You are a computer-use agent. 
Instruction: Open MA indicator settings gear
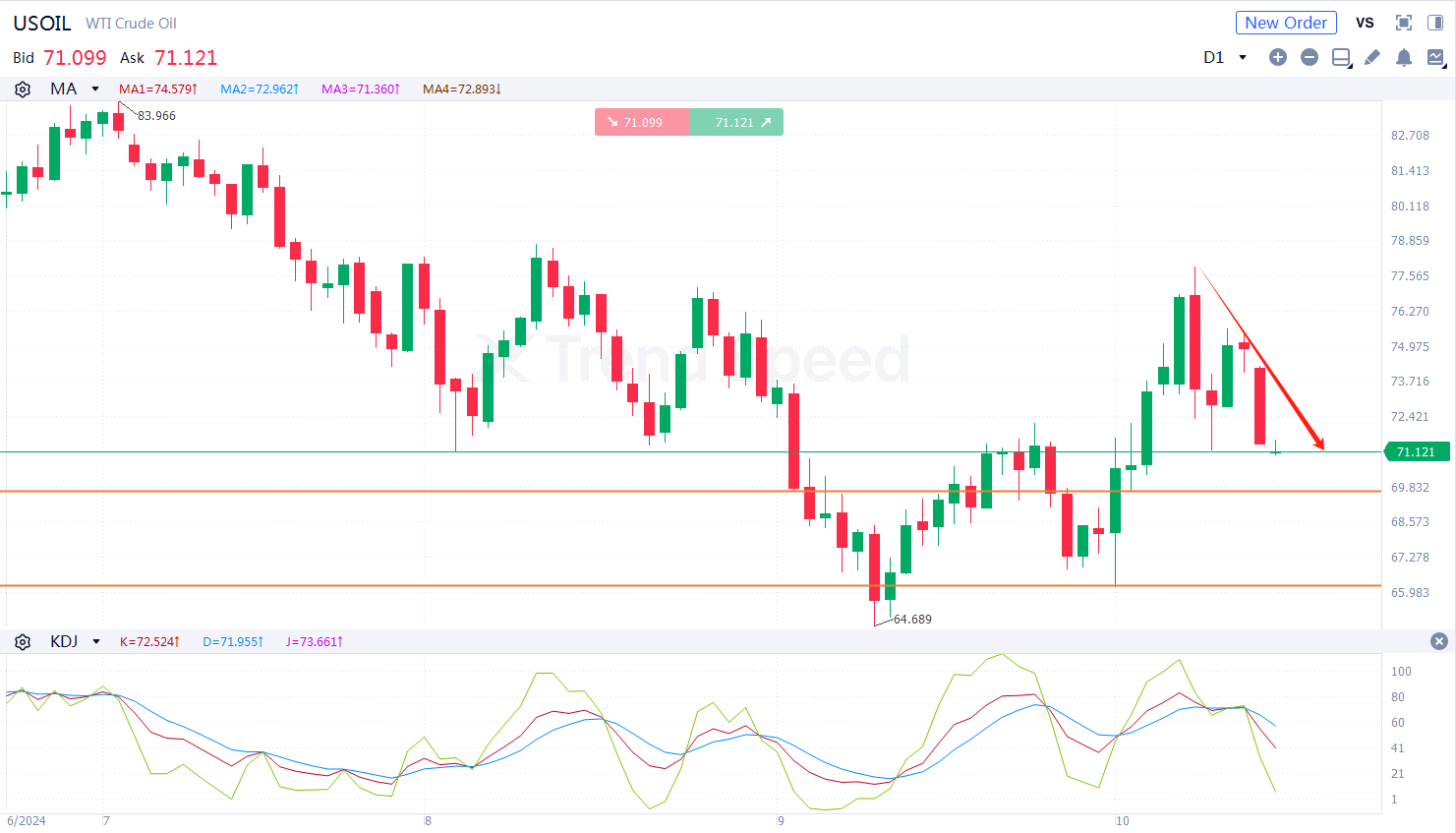23,89
